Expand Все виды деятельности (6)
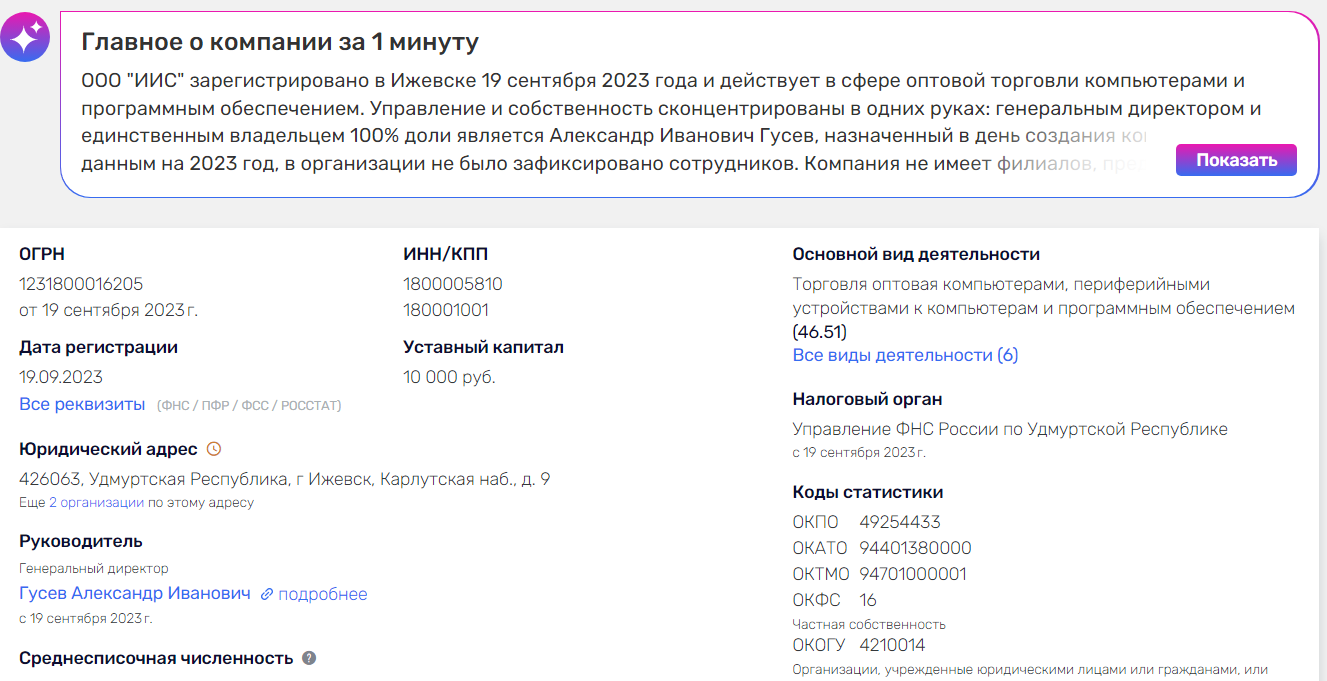Image resolution: width=1327 pixels, height=681 pixels. pos(905,355)
